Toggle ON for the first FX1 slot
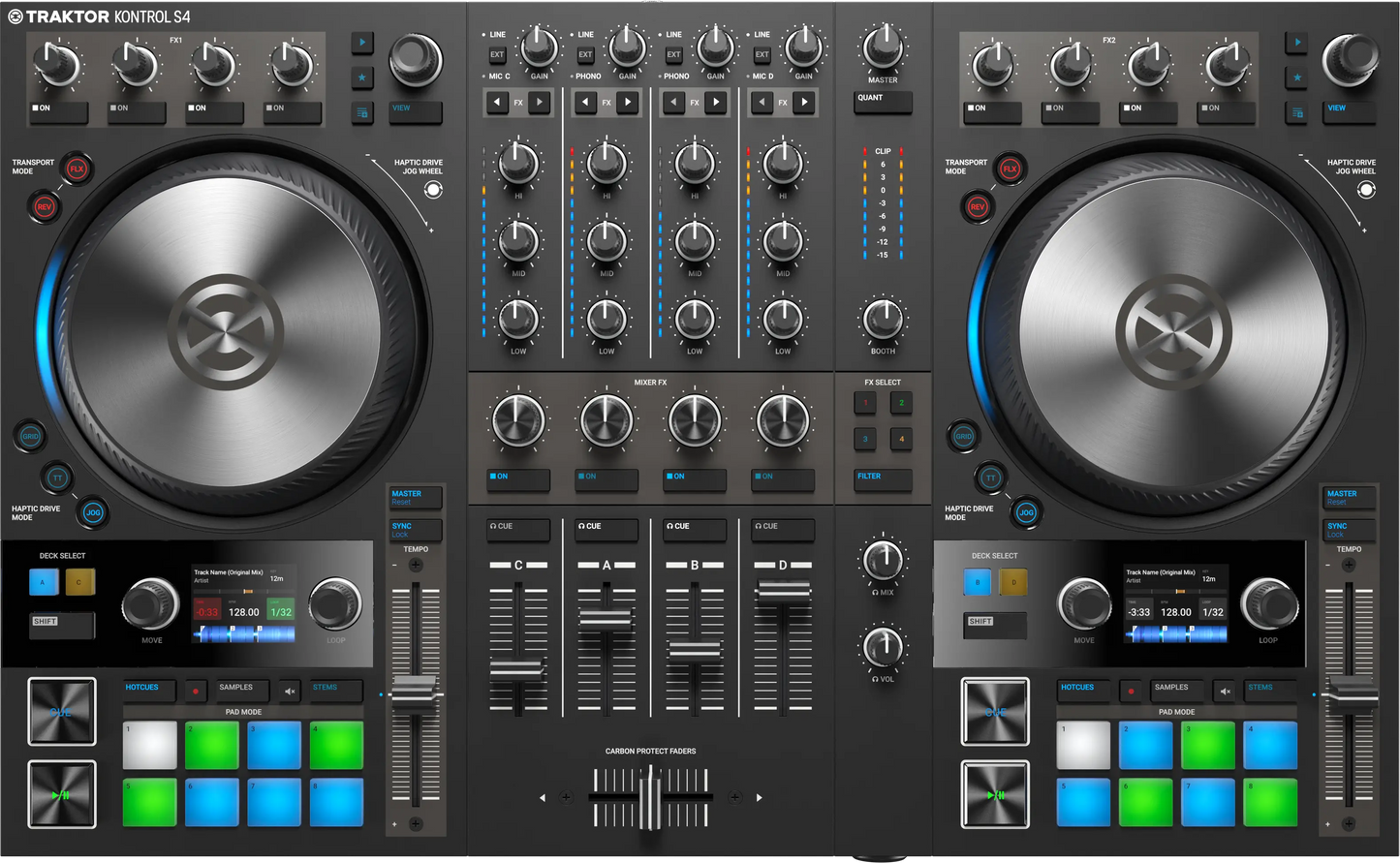1400x863 pixels. pos(58,109)
